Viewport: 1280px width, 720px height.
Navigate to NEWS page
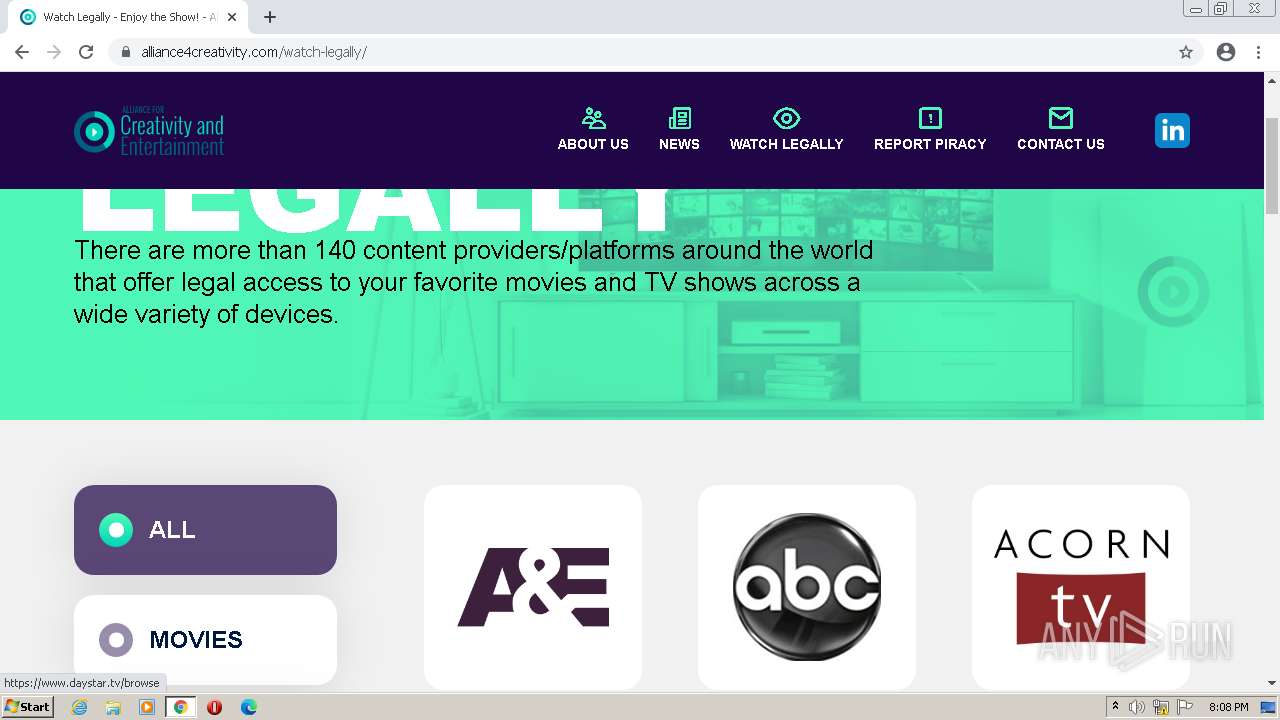679,144
